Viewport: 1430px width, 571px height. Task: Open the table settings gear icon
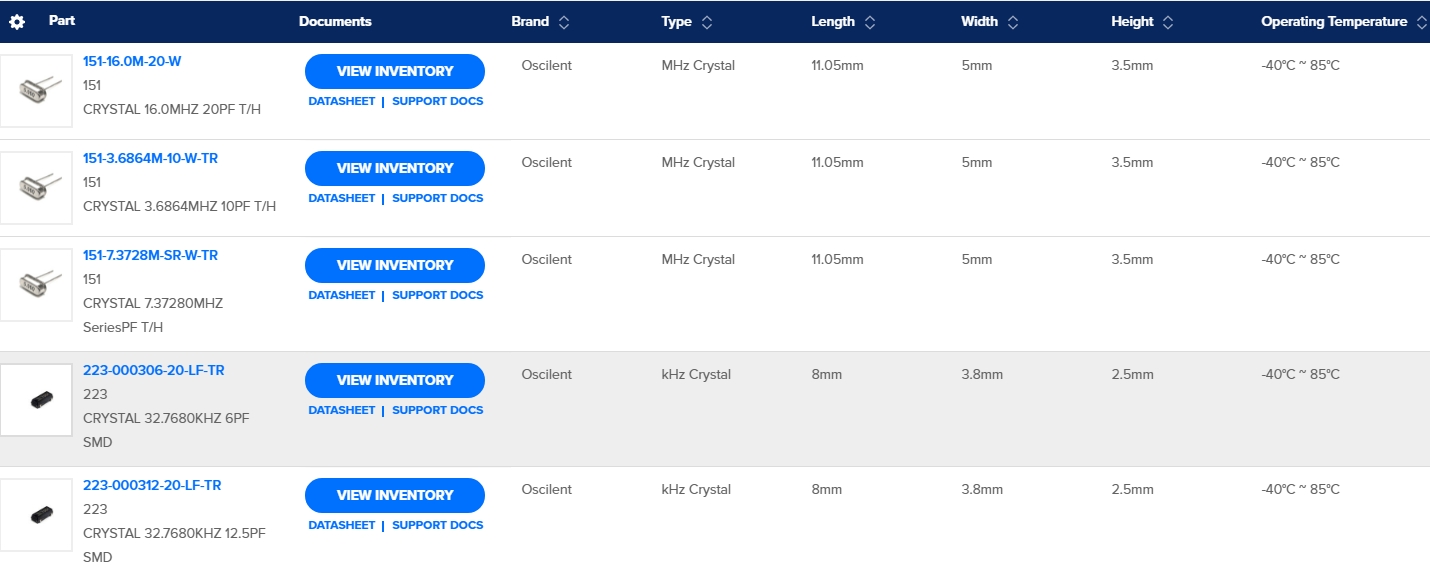pos(17,21)
